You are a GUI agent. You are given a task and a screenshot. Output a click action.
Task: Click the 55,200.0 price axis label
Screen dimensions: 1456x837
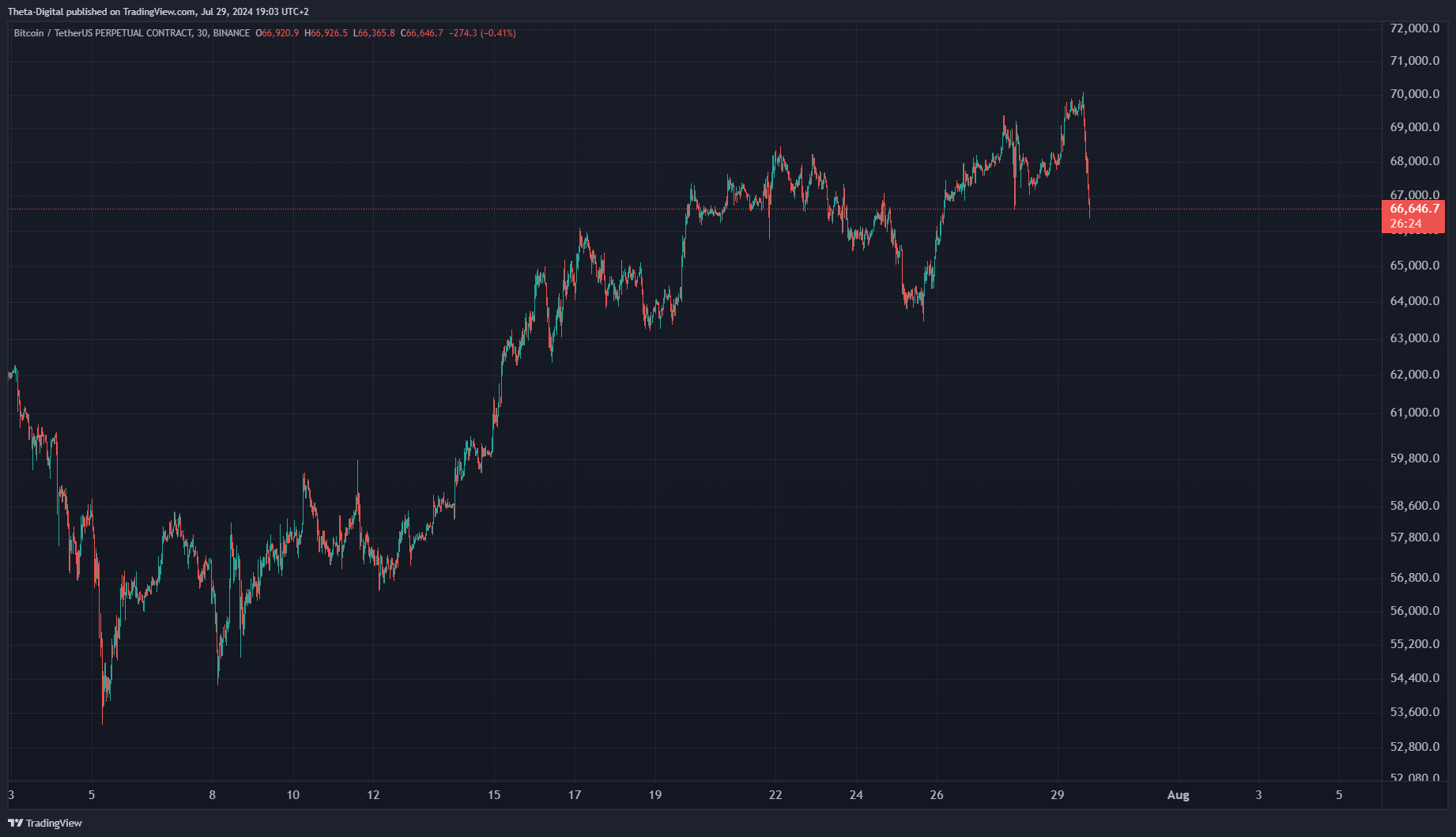pyautogui.click(x=1415, y=644)
